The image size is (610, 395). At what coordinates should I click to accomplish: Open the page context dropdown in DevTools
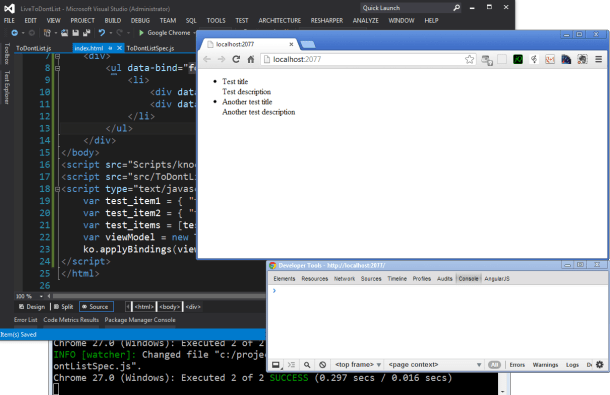pos(435,365)
